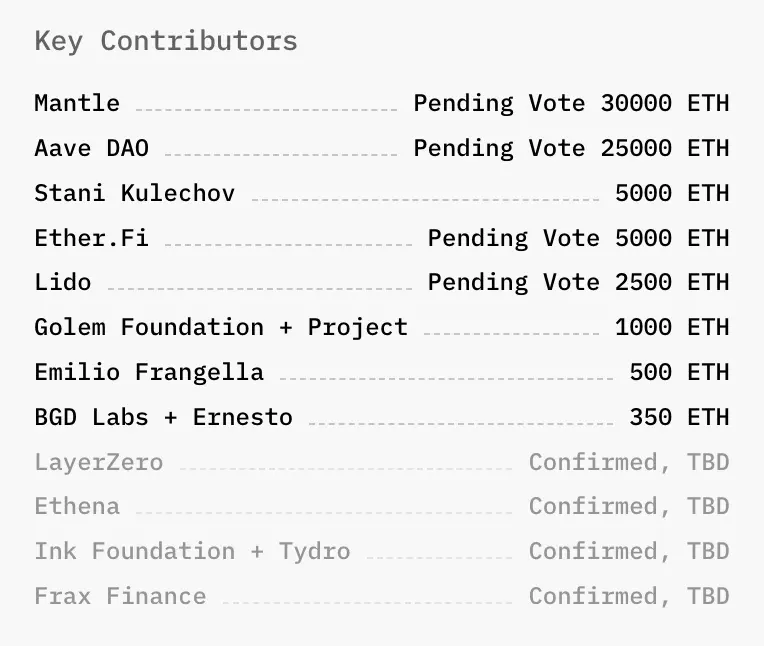Viewport: 764px width, 646px height.
Task: Click the Key Contributors heading
Action: coord(166,41)
